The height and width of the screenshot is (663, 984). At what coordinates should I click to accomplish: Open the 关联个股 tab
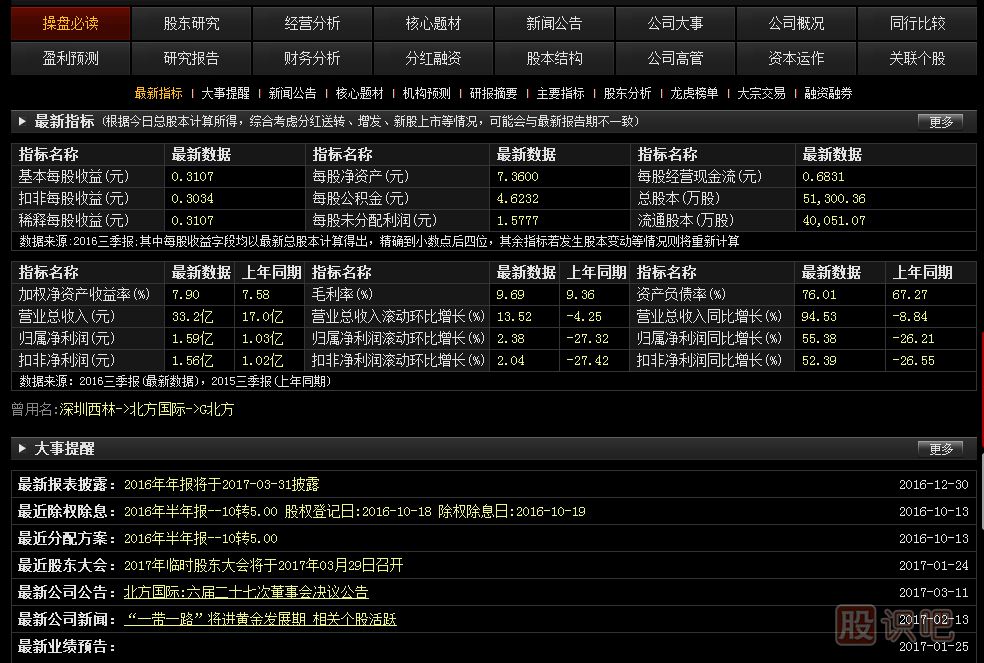pyautogui.click(x=917, y=58)
